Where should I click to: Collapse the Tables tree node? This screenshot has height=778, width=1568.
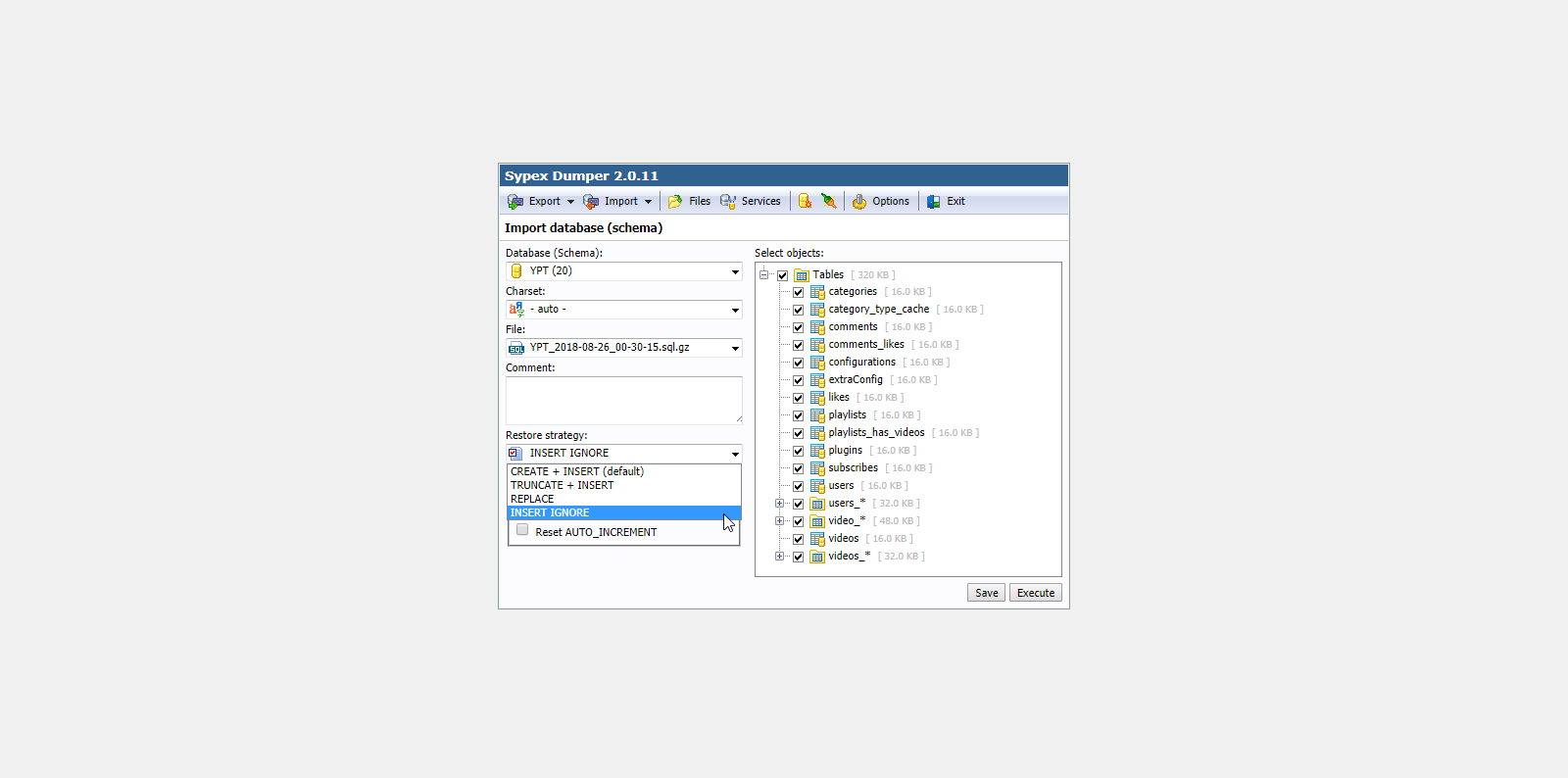[x=763, y=274]
